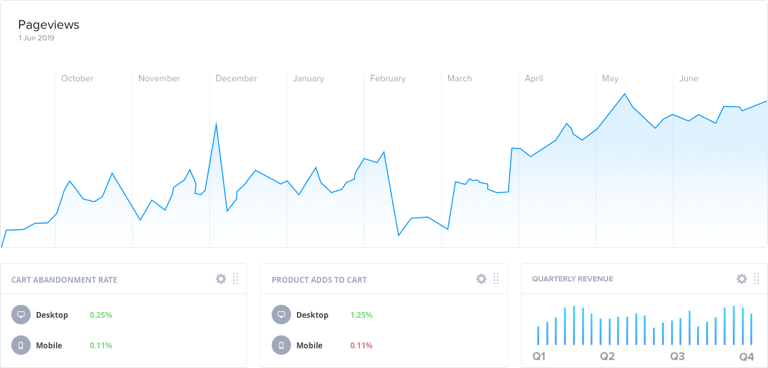Open settings gear on Quarterly Revenue card
This screenshot has width=768, height=368.
[742, 279]
